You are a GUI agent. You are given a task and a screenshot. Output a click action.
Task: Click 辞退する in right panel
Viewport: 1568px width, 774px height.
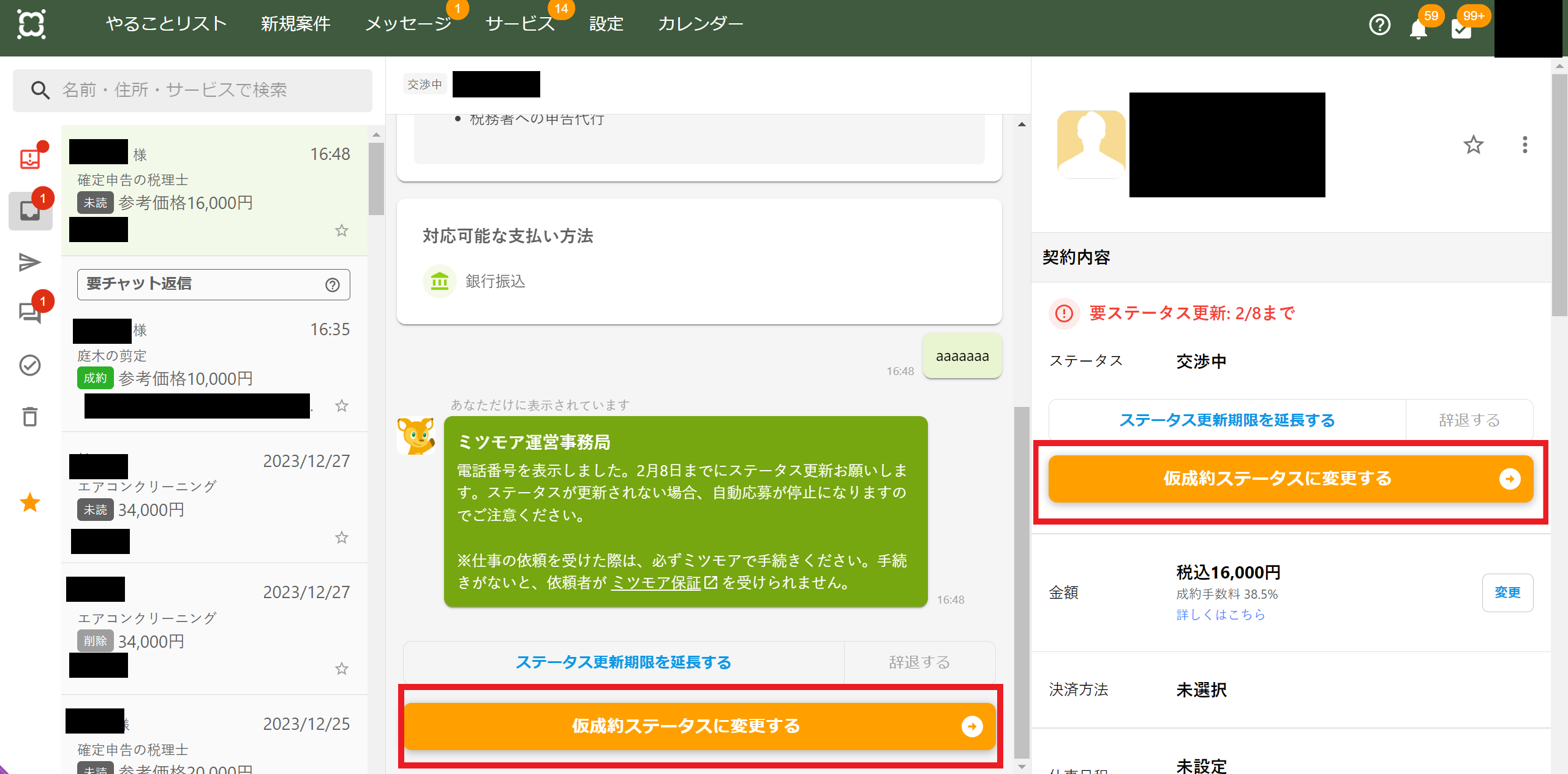point(1469,420)
